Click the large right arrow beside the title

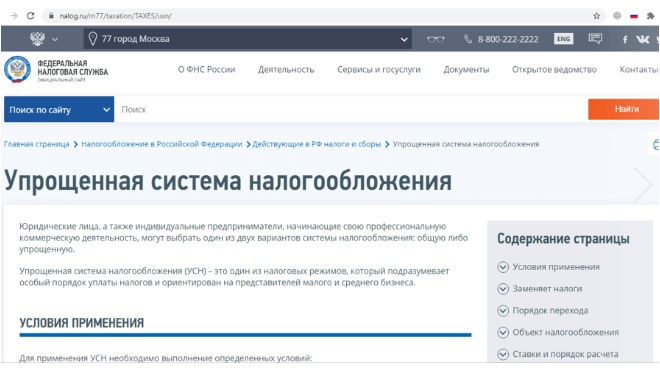pyautogui.click(x=643, y=184)
